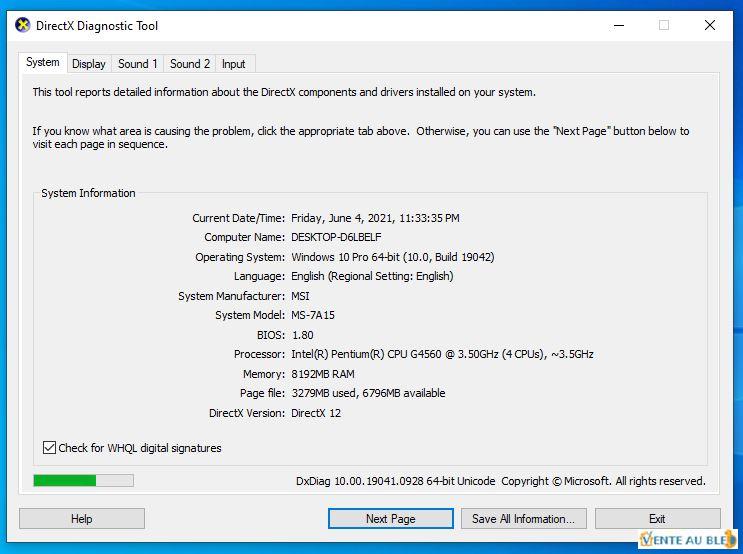Click the Current Date/Time value

(375, 218)
